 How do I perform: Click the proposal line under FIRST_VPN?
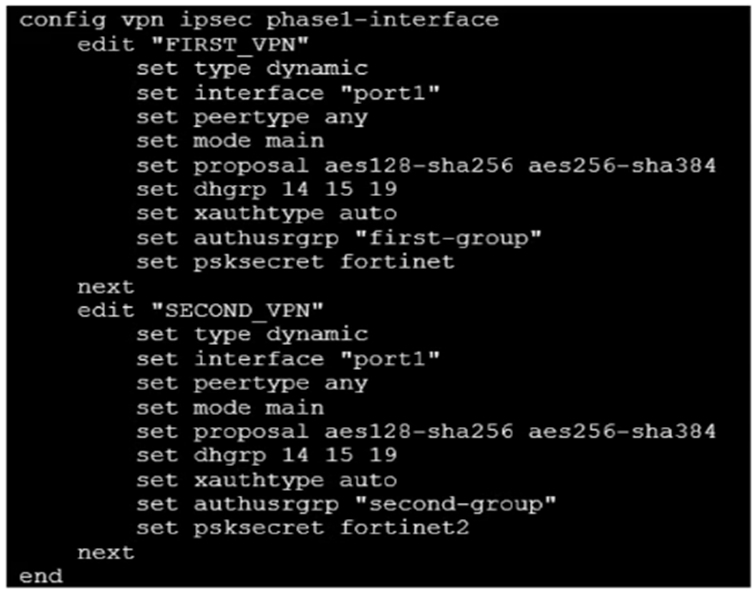click(x=426, y=166)
